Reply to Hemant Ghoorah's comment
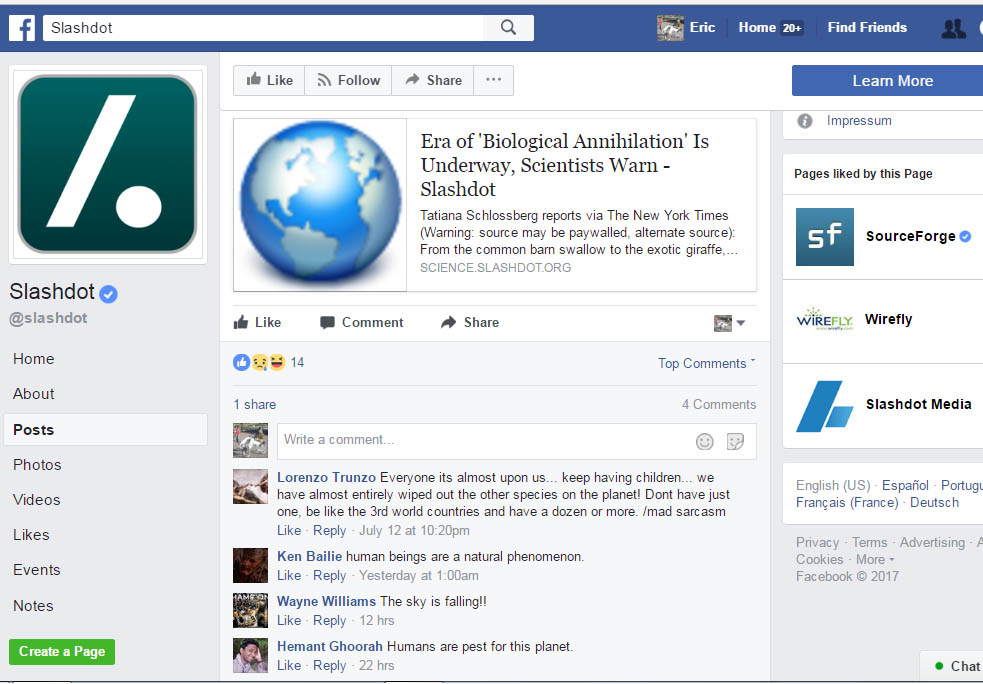The image size is (983, 684). tap(330, 666)
